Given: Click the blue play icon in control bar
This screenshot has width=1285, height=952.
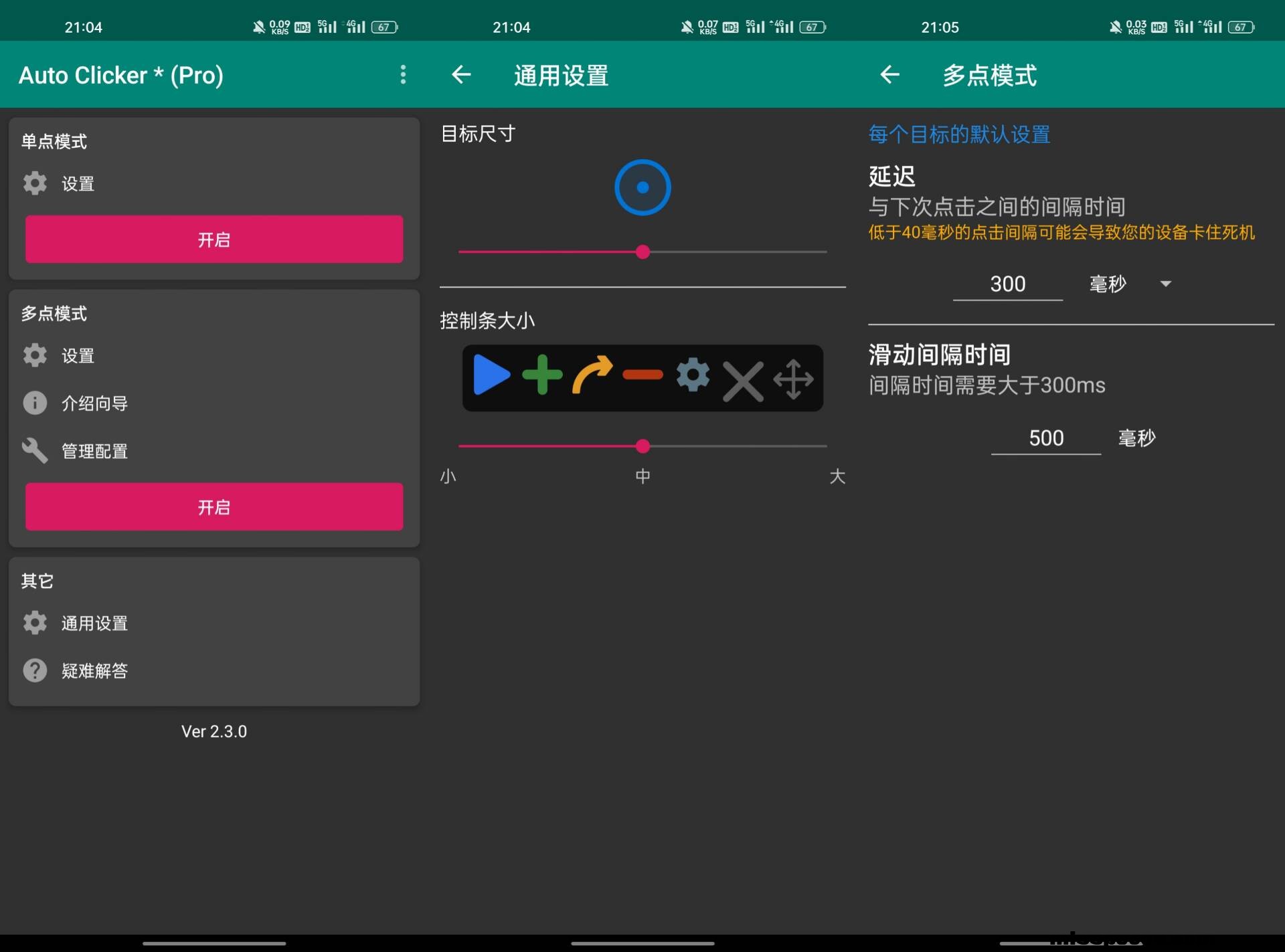Looking at the screenshot, I should (x=491, y=376).
